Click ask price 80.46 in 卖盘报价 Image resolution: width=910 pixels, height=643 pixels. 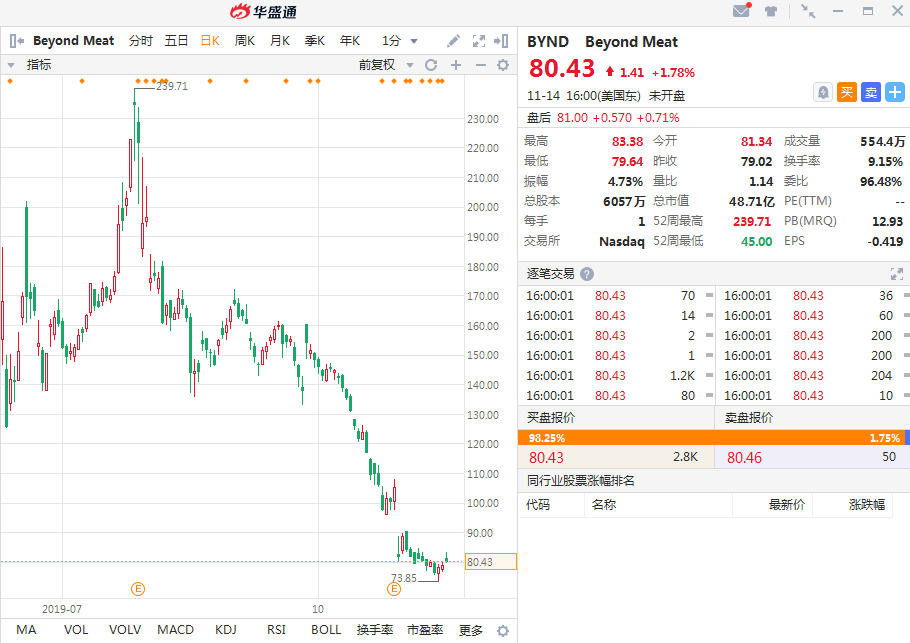click(x=745, y=457)
